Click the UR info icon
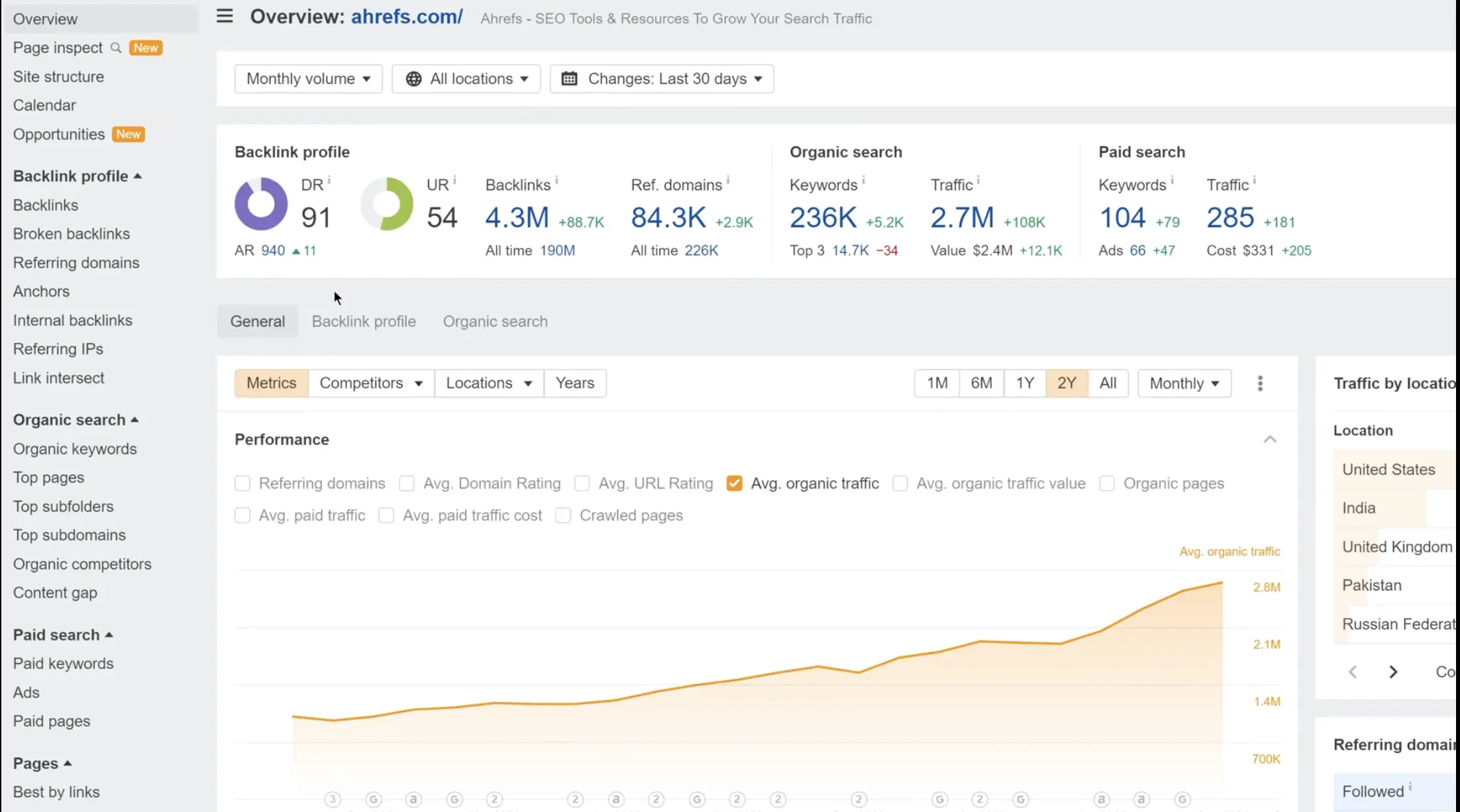Screen dimensions: 1460x812 pos(454,180)
